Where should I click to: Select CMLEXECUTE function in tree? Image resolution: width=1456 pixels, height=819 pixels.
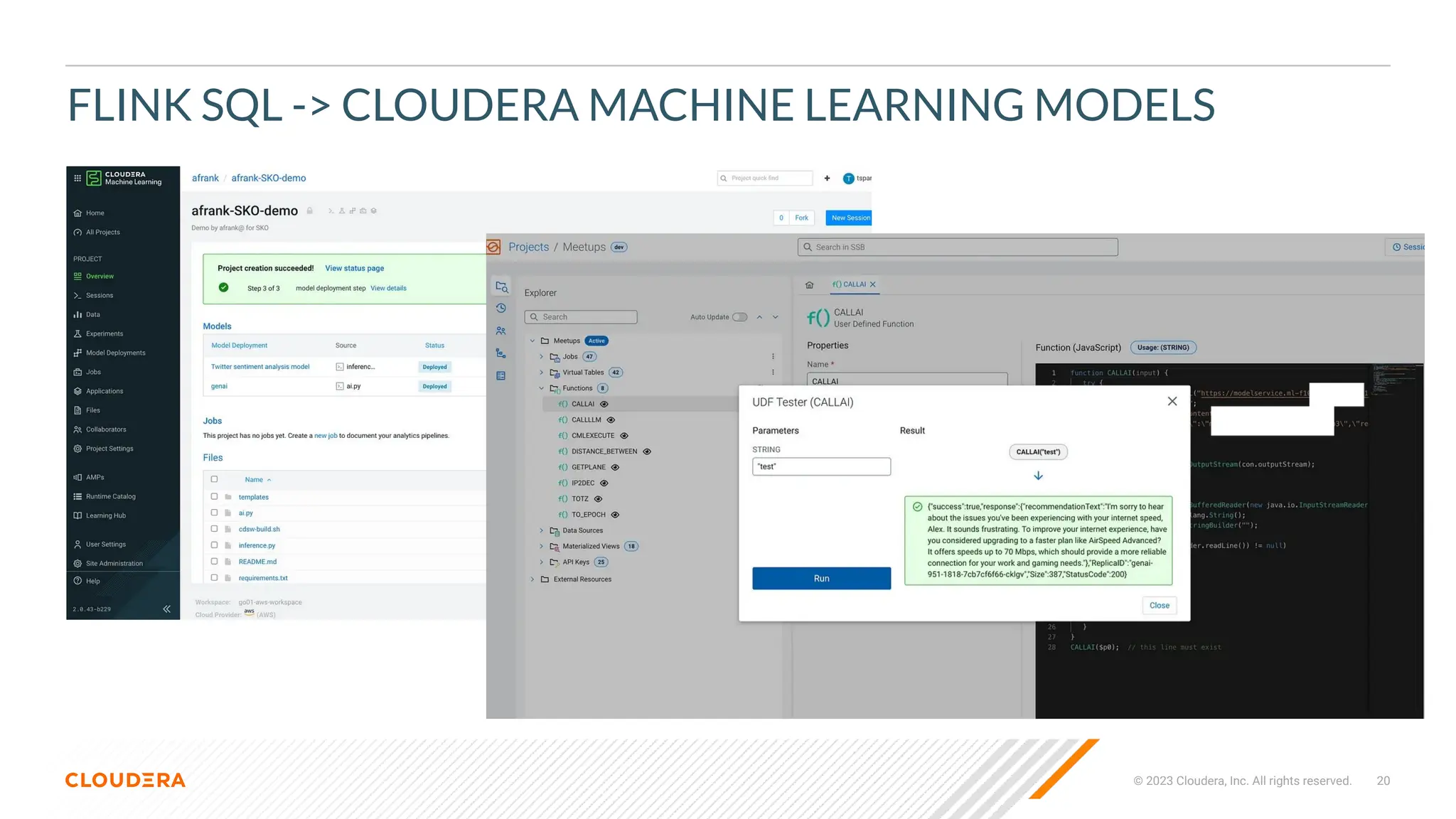tap(592, 436)
